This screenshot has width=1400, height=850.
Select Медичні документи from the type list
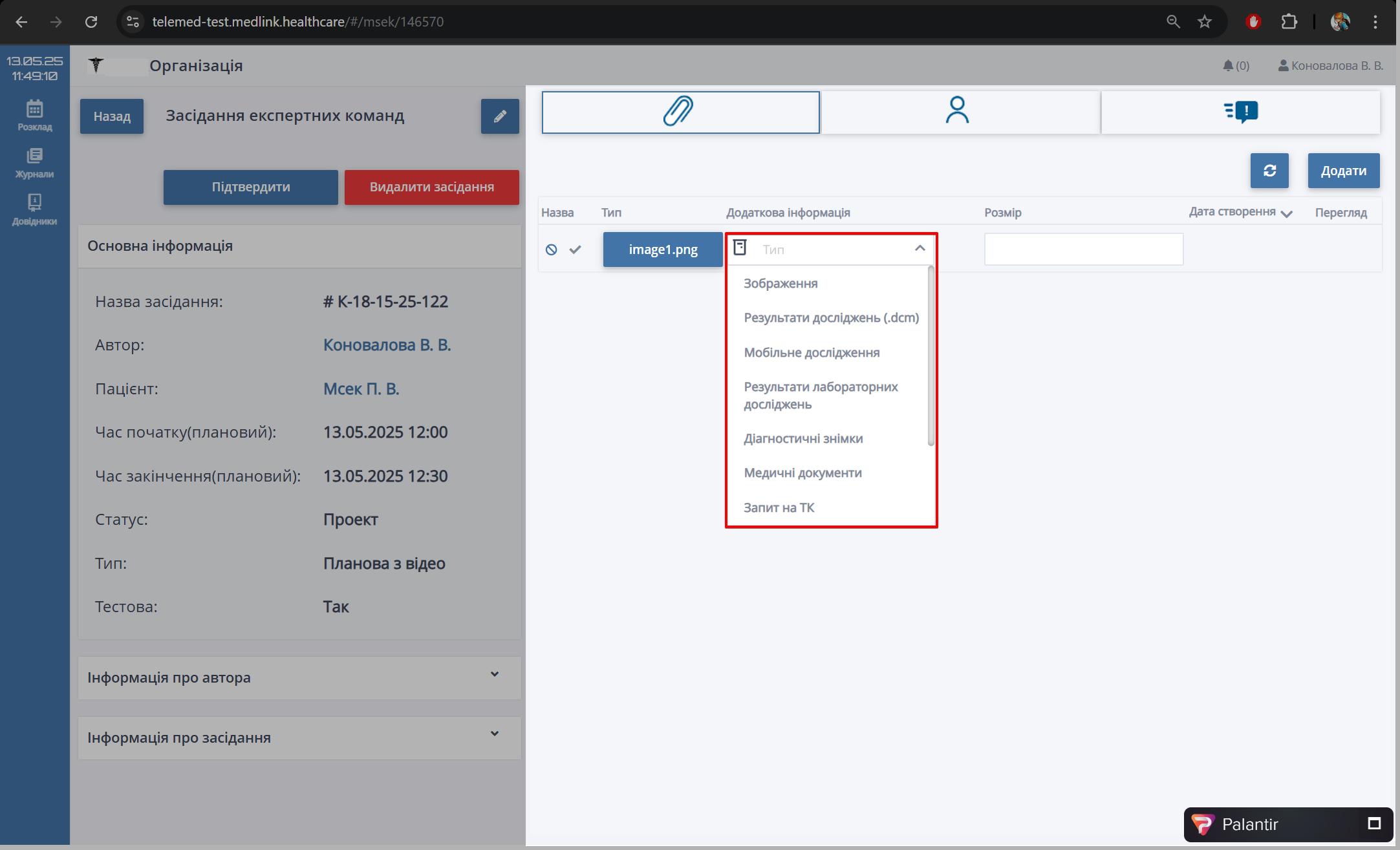(802, 473)
